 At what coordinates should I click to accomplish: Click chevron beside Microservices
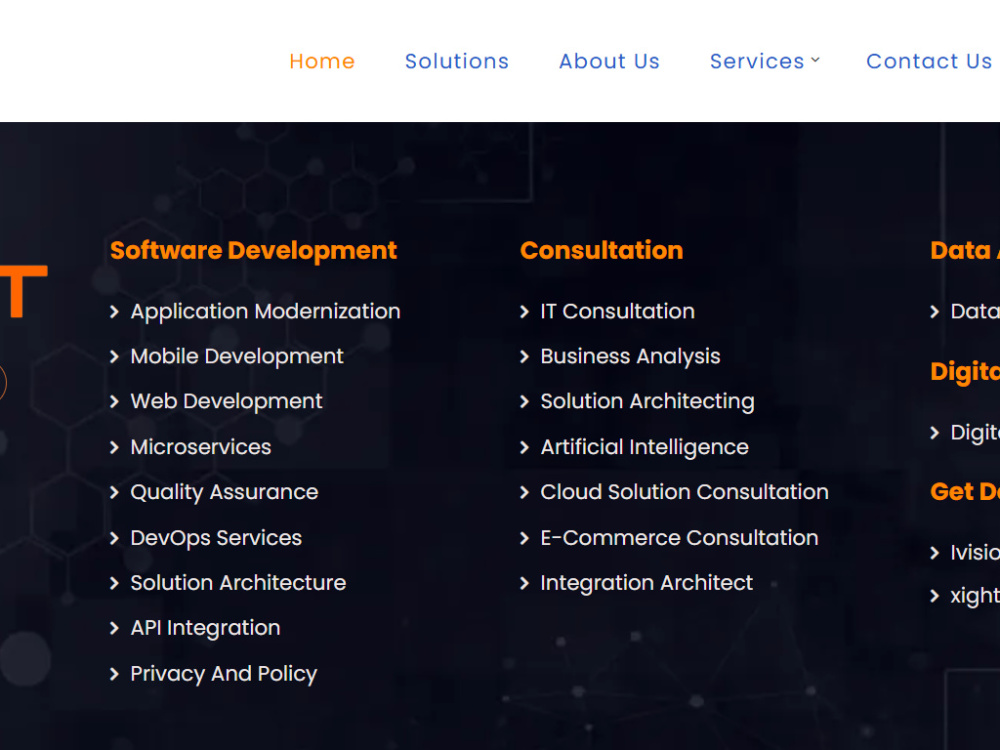(x=114, y=448)
